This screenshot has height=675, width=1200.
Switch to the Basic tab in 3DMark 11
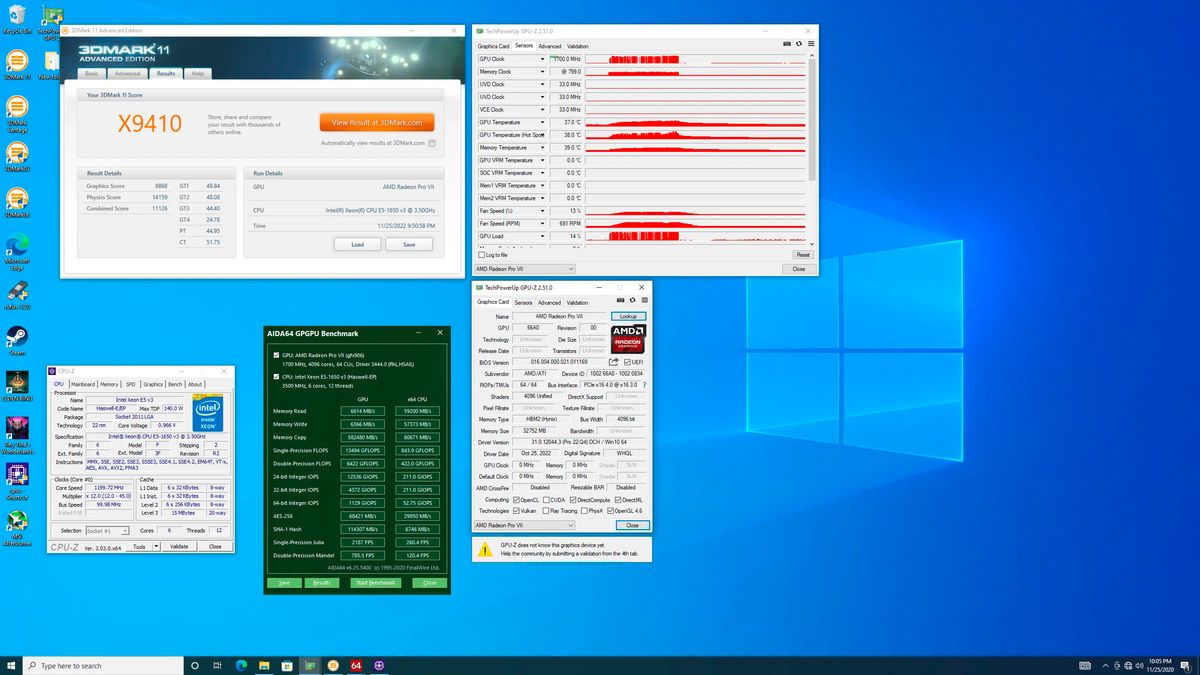tap(92, 73)
